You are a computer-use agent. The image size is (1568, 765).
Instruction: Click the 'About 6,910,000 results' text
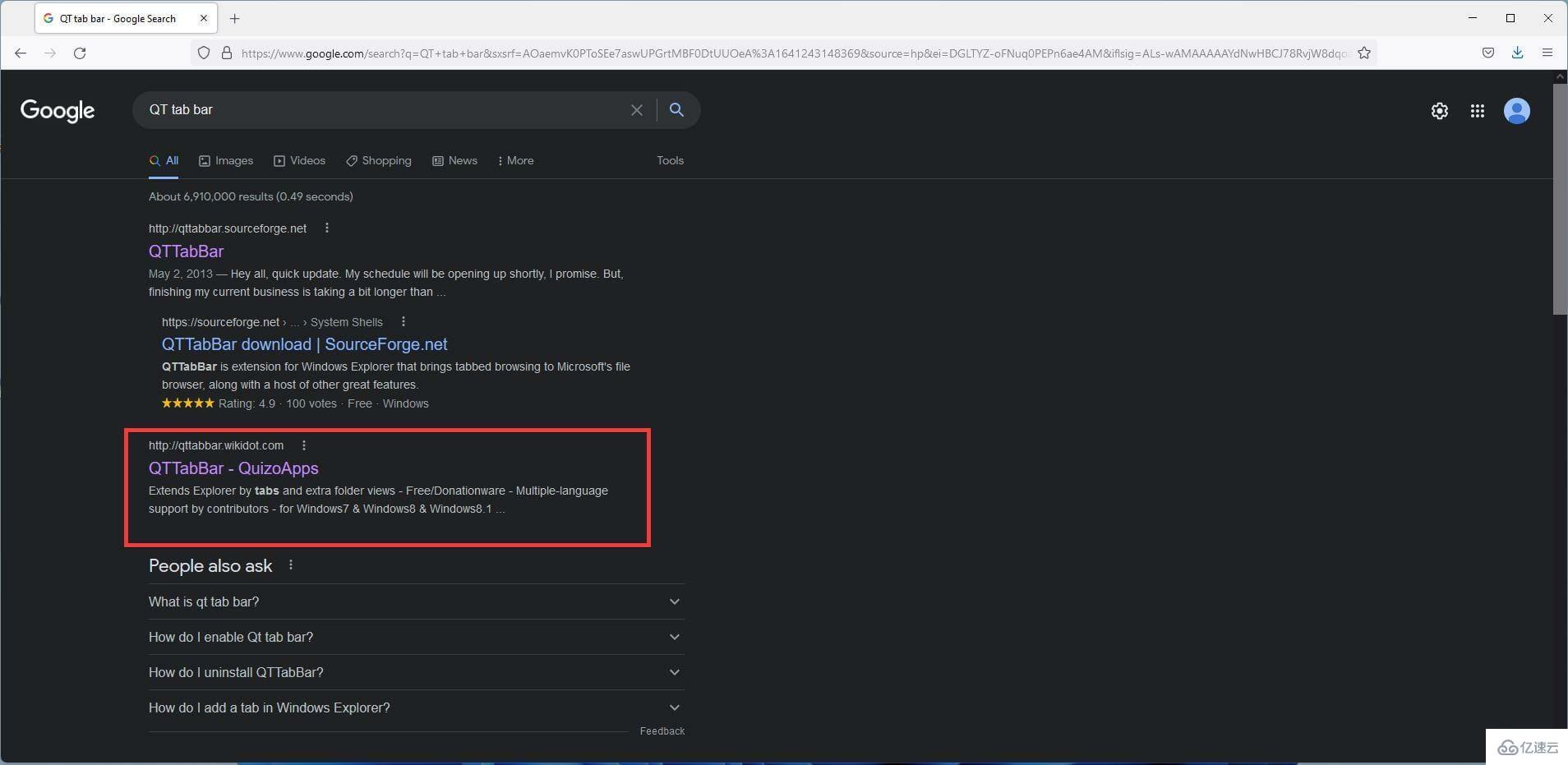click(251, 196)
